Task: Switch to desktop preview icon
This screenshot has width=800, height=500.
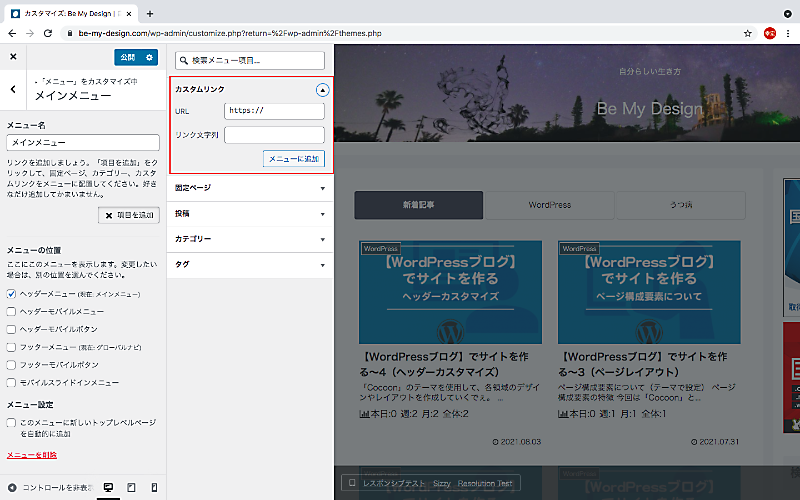Action: tap(108, 487)
